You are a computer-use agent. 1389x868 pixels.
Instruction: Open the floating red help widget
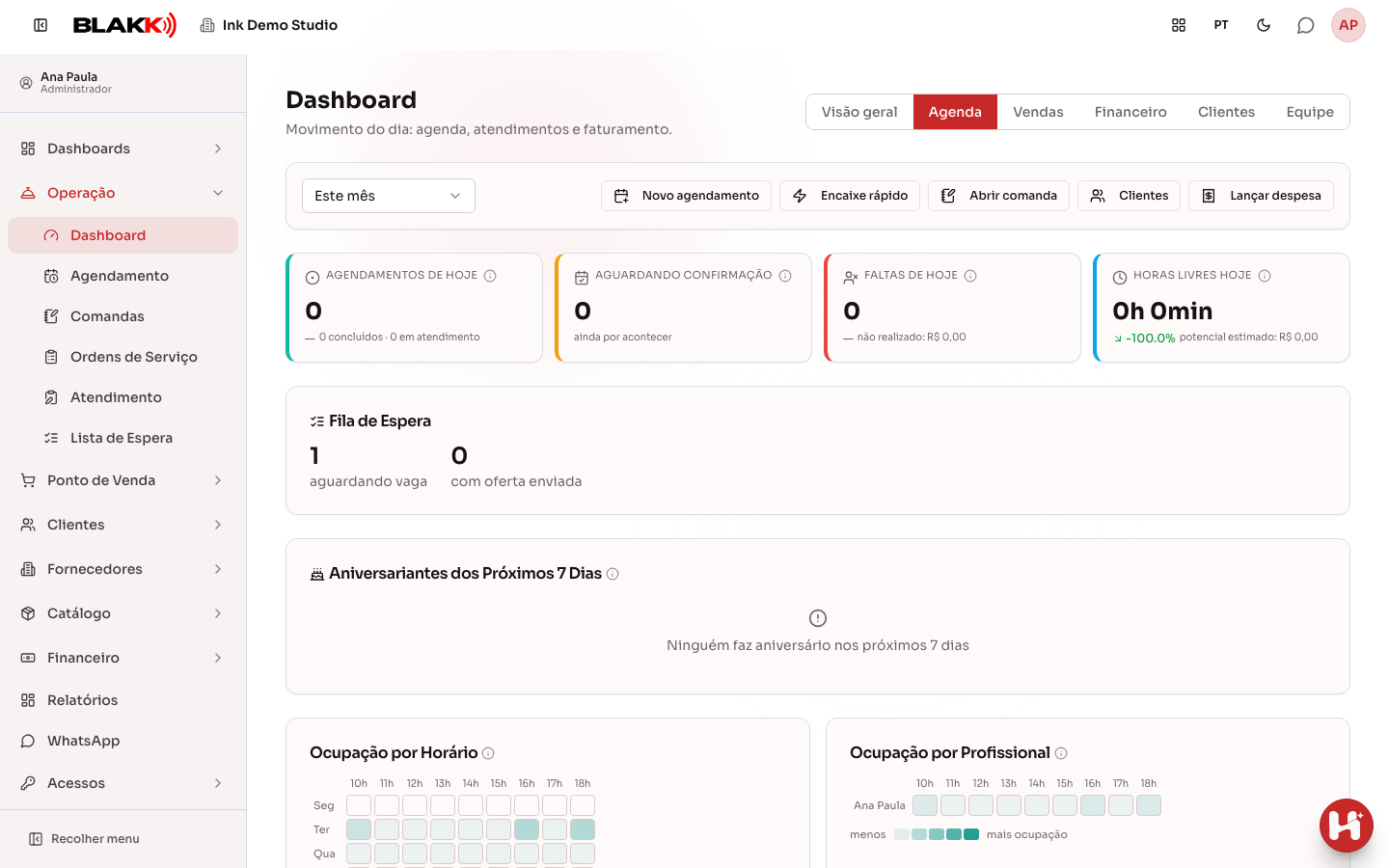coord(1347,826)
